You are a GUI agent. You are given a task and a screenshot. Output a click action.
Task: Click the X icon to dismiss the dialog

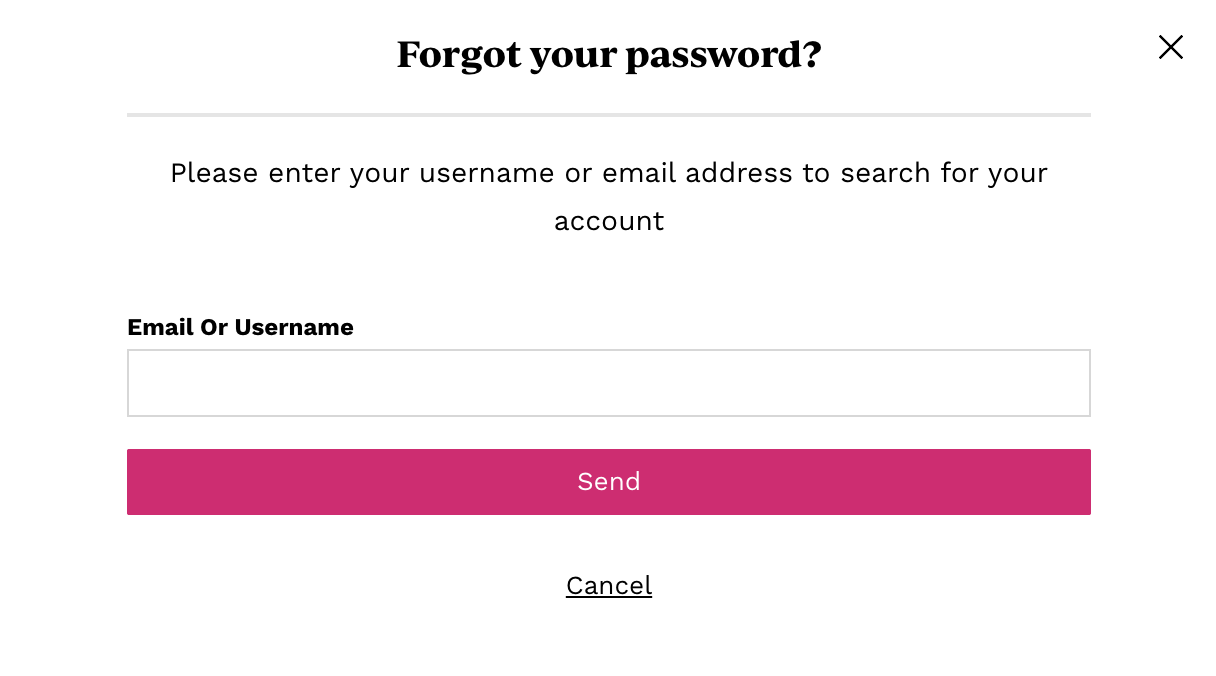pyautogui.click(x=1170, y=47)
